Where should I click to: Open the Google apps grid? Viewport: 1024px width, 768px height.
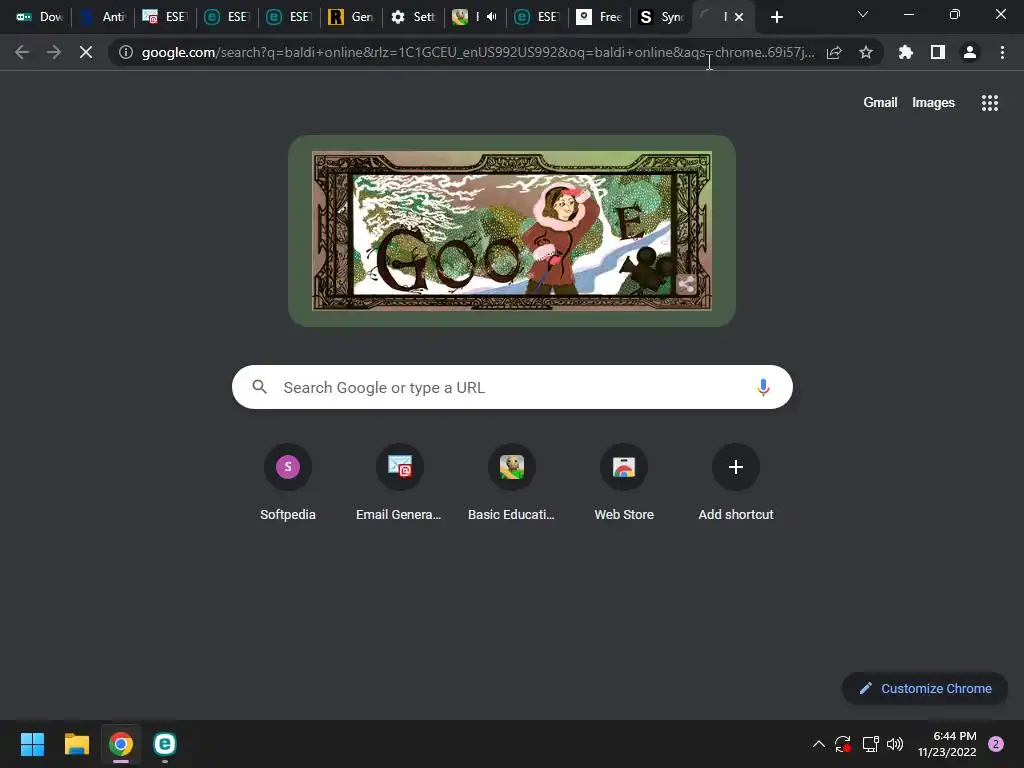pyautogui.click(x=989, y=103)
